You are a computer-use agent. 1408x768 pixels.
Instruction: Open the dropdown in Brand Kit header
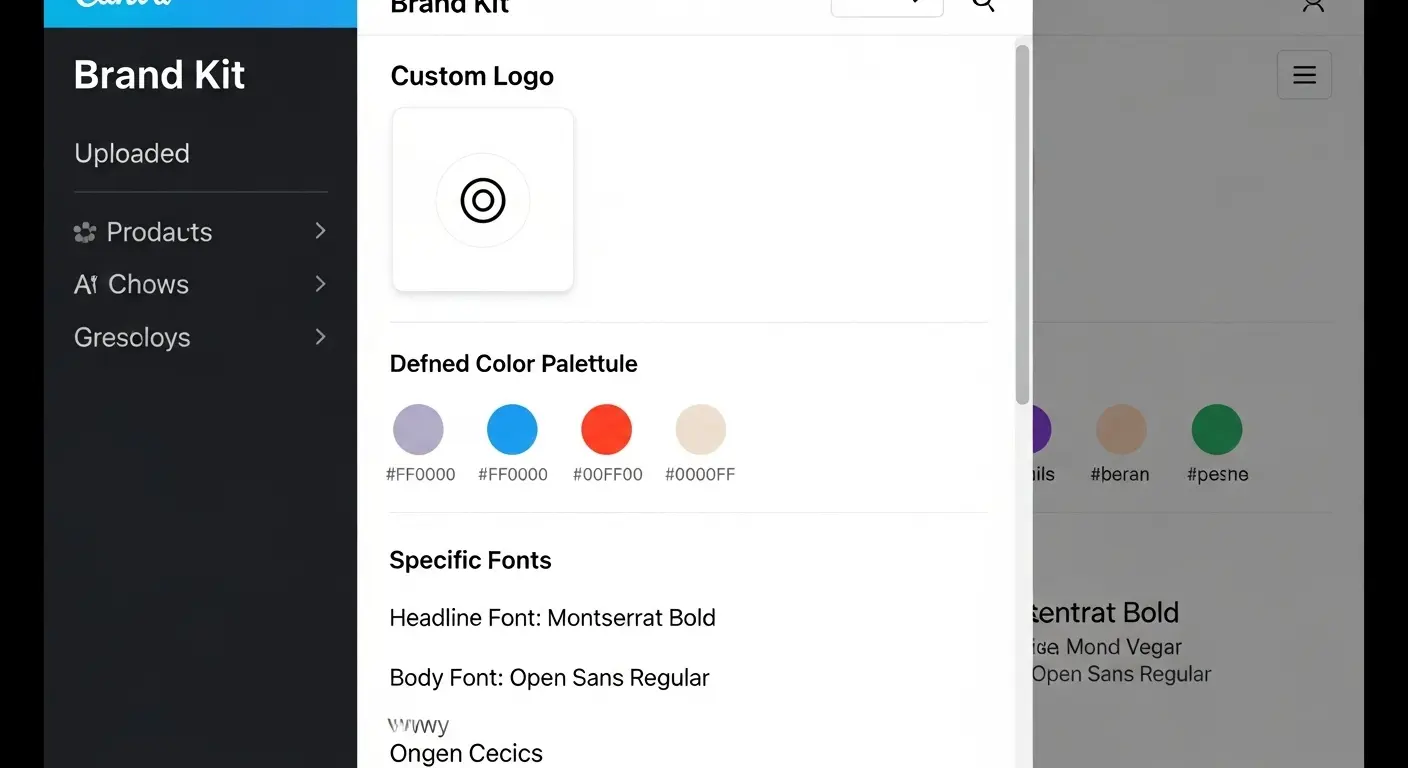point(887,6)
